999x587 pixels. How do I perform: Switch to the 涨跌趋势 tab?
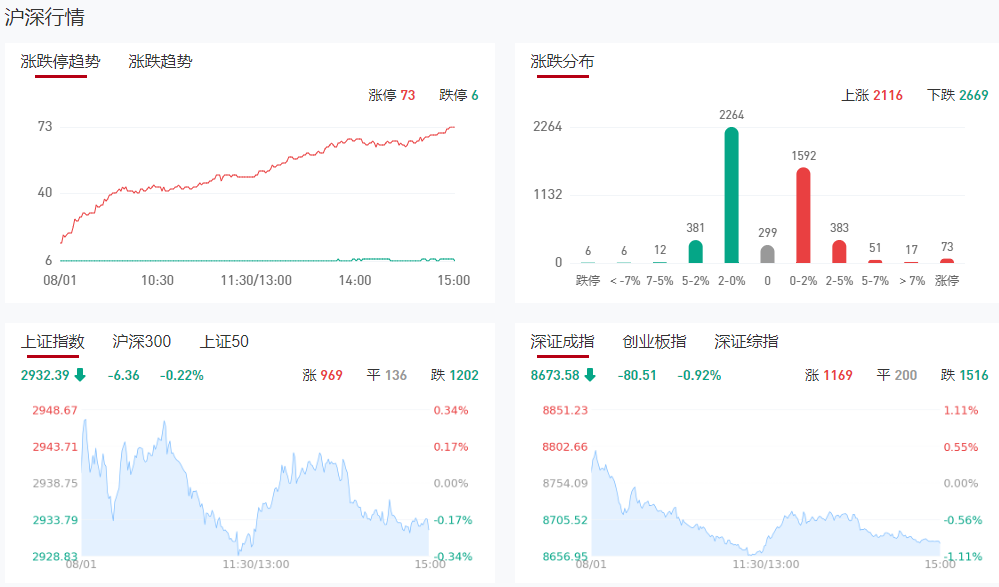(x=160, y=61)
